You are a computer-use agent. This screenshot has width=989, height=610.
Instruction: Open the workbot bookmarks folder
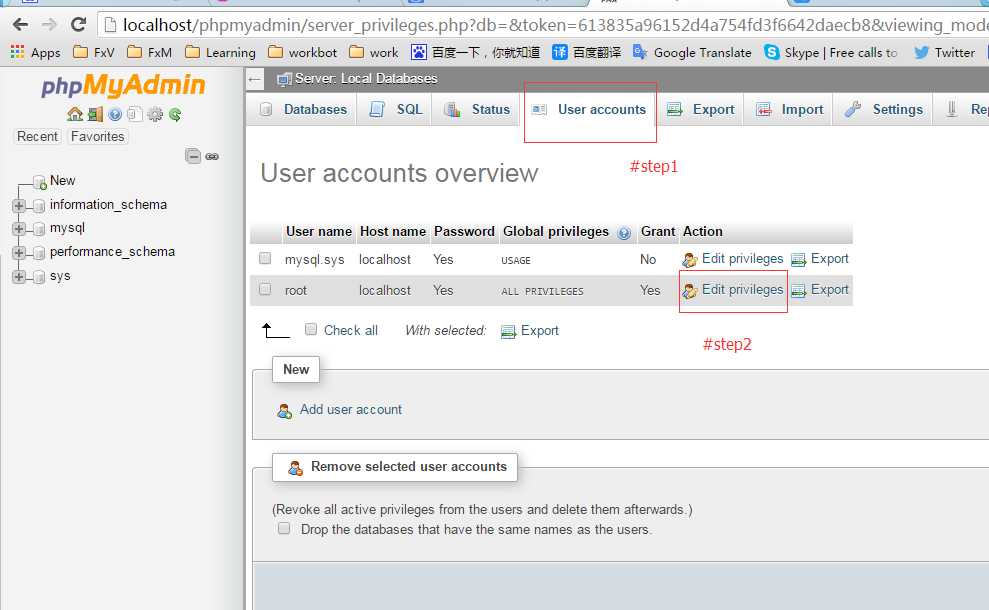pos(302,52)
